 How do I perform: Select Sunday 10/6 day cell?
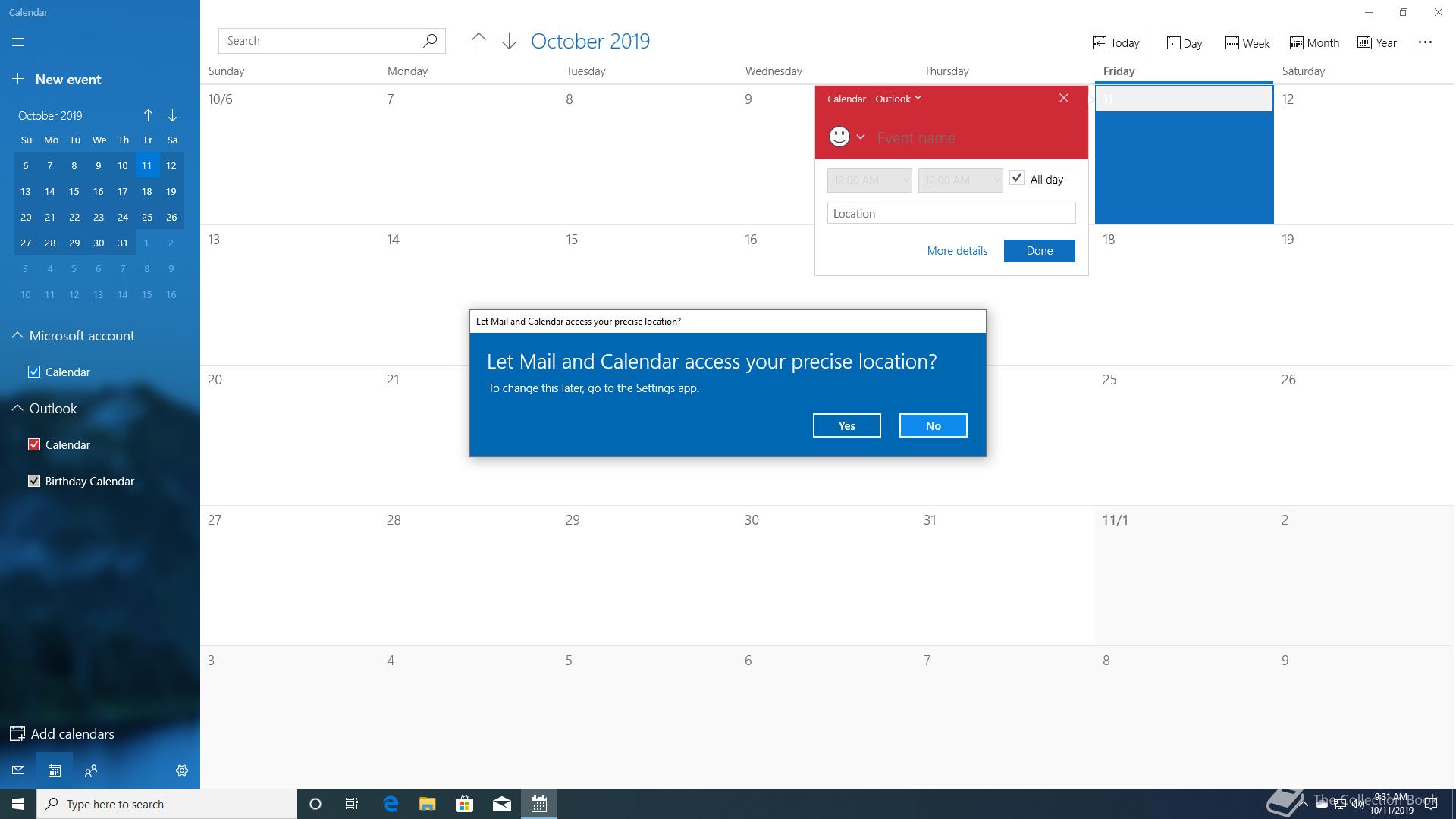pyautogui.click(x=290, y=155)
